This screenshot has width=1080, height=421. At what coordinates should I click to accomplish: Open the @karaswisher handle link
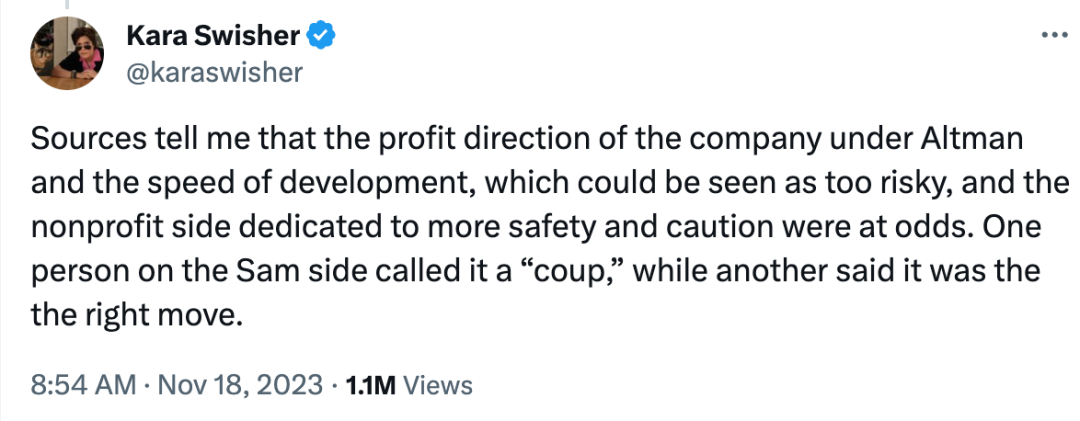click(x=213, y=73)
